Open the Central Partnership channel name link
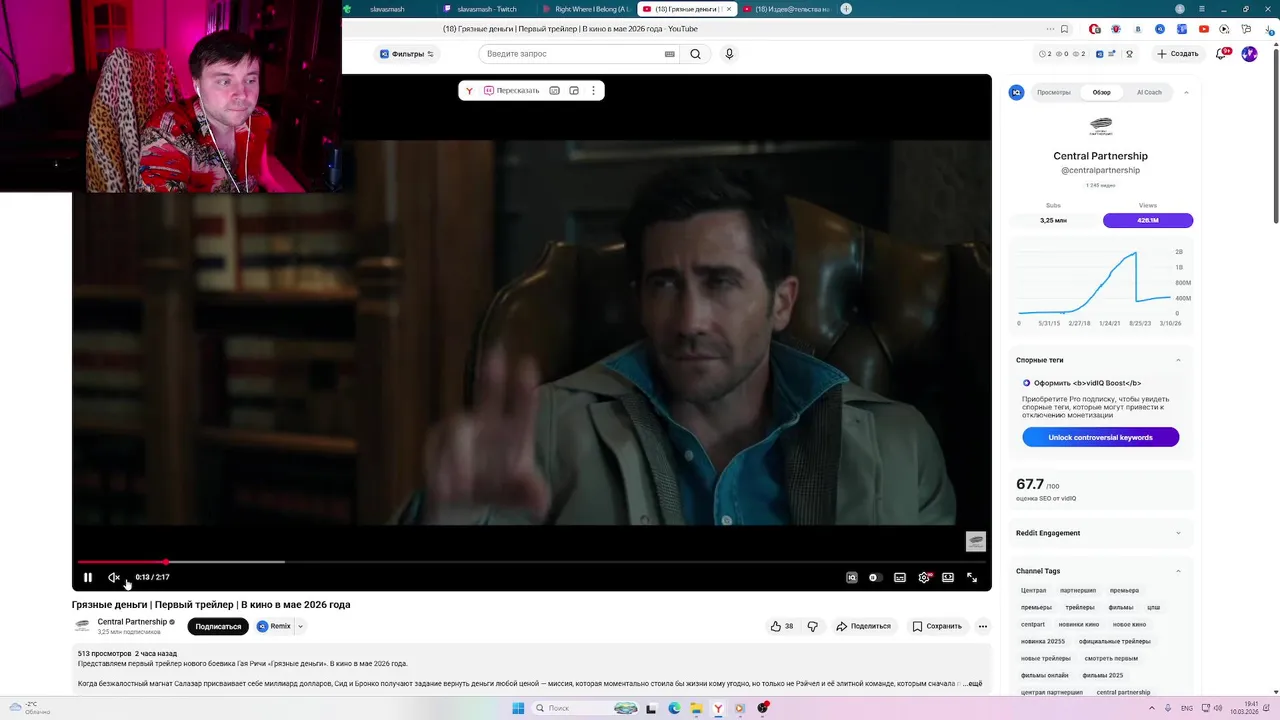1280x720 pixels. (x=132, y=622)
